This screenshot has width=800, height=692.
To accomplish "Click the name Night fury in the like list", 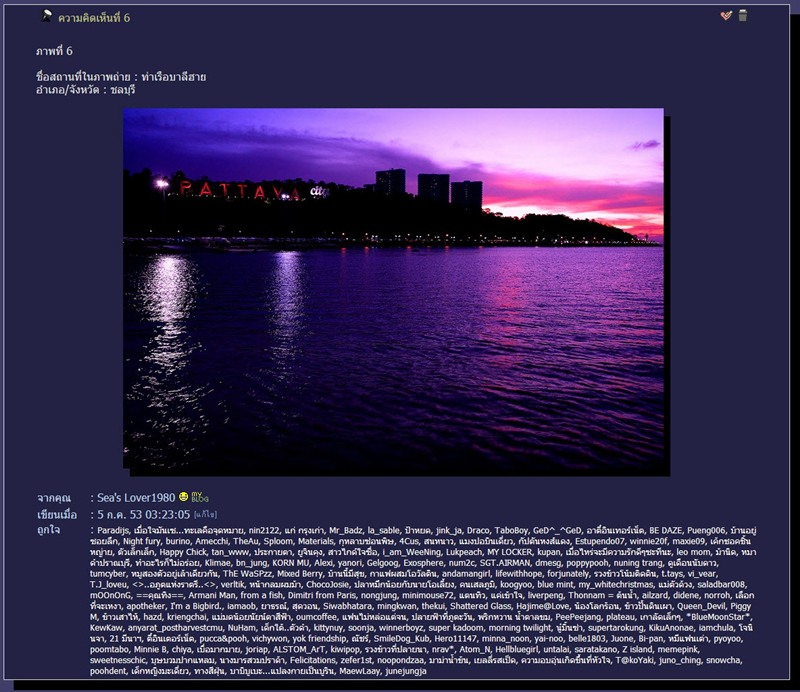I will (x=142, y=541).
